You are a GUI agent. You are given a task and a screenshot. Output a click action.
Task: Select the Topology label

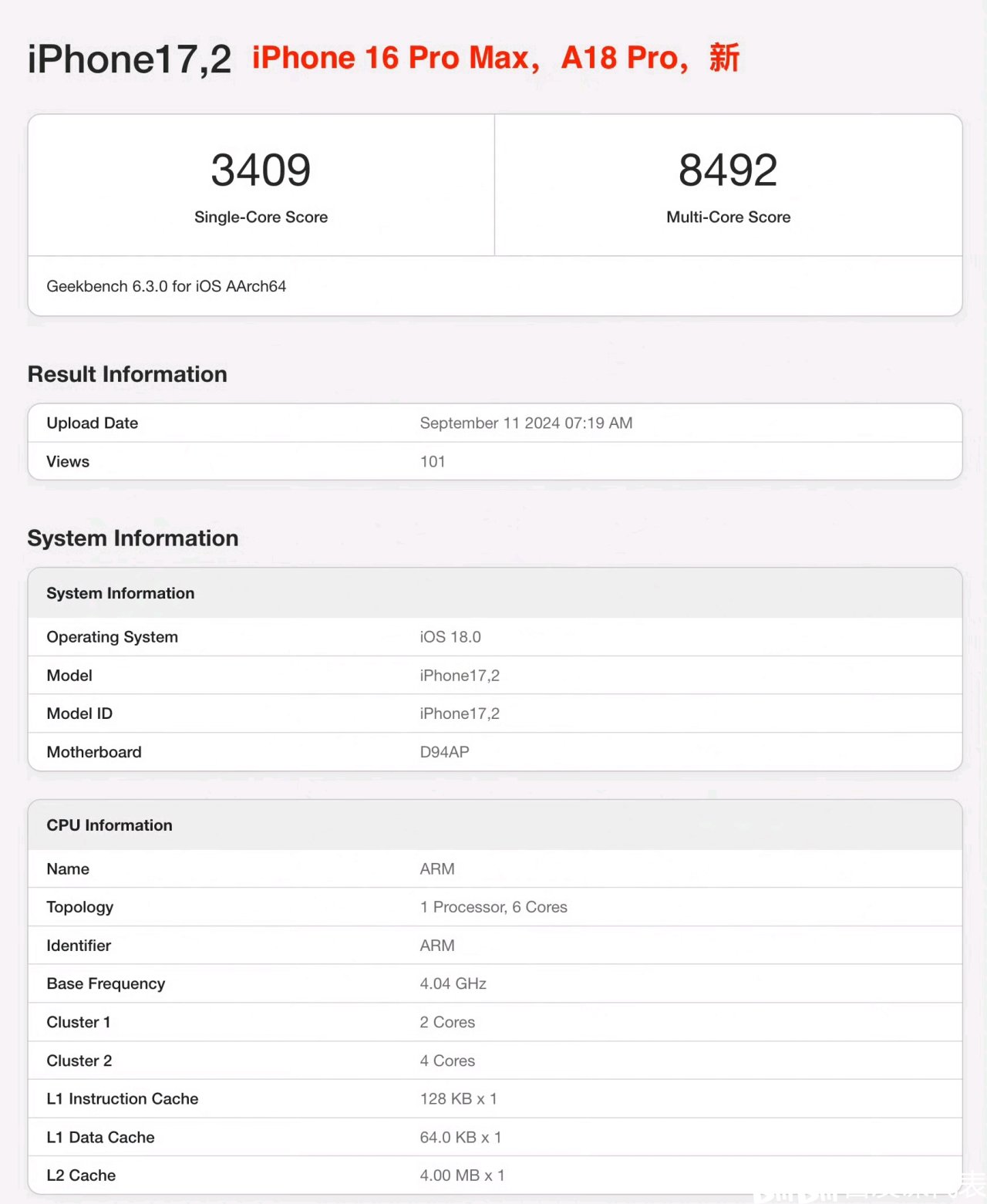coord(79,907)
